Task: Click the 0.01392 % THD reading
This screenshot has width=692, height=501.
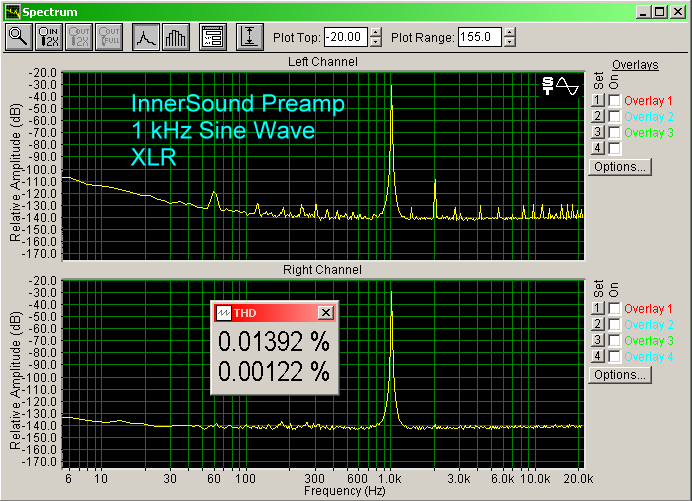Action: coord(274,342)
